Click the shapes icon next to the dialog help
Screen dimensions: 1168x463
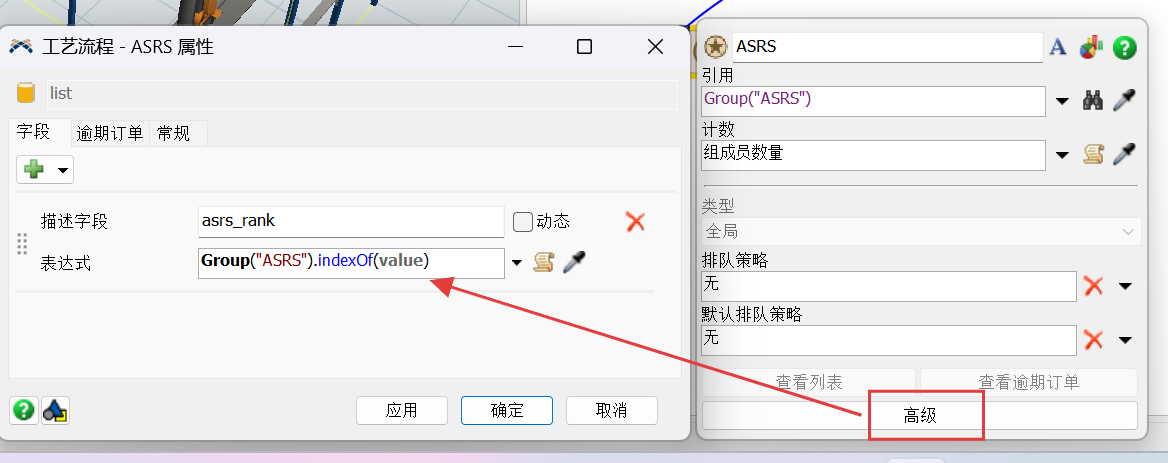(x=55, y=409)
